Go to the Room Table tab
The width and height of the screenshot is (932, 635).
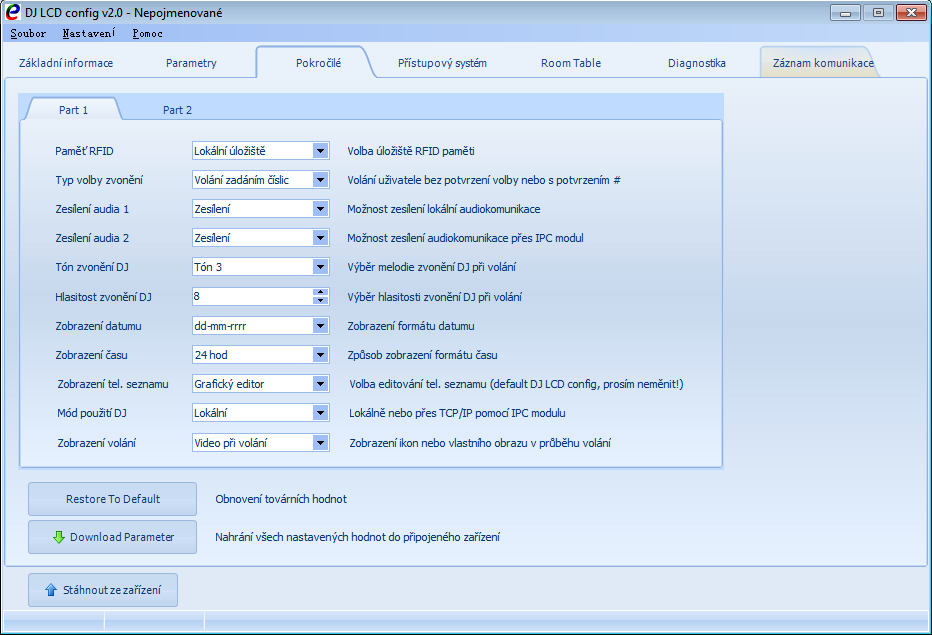(x=571, y=63)
